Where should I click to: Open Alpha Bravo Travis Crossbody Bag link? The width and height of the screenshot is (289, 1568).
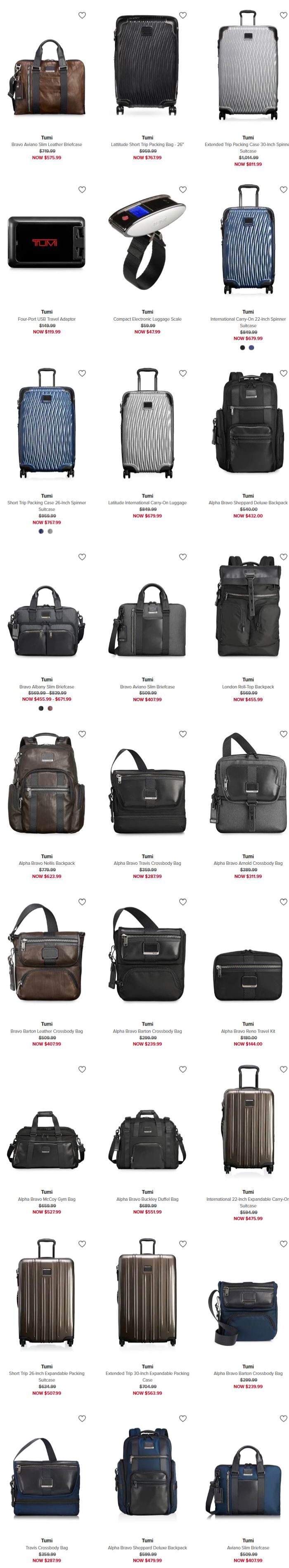click(147, 863)
